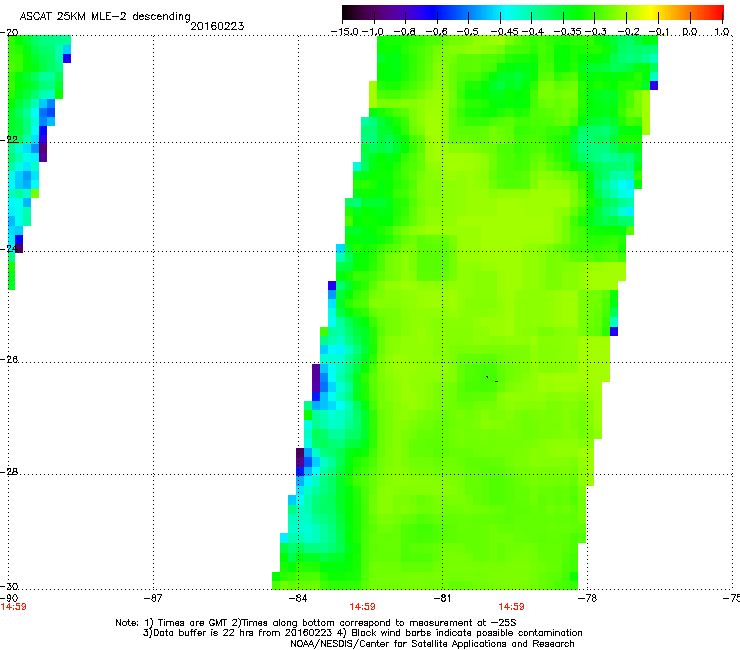740x650 pixels.
Task: Select the -81 longitude axis label
Action: [x=442, y=598]
